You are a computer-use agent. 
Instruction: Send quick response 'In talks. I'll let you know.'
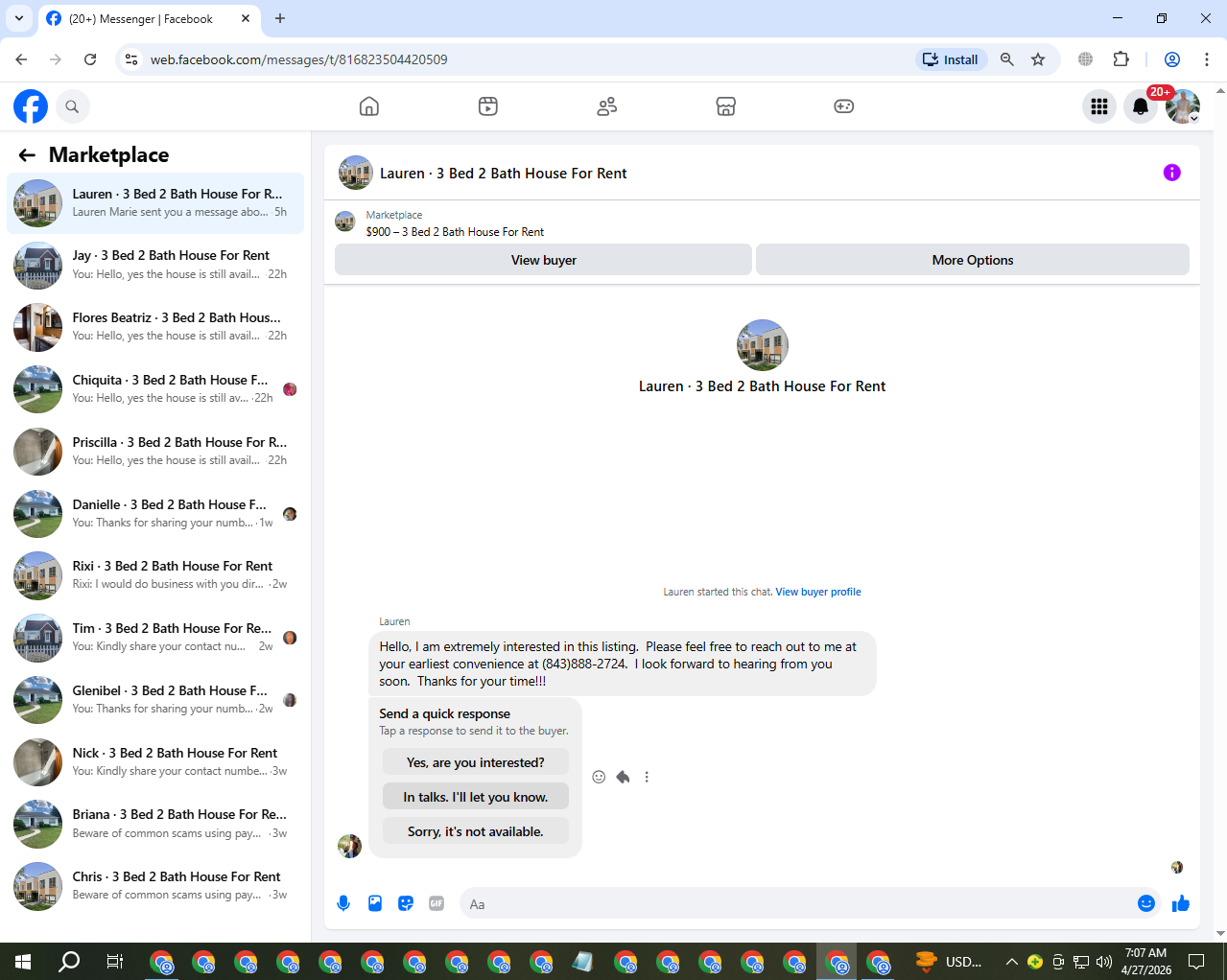476,797
